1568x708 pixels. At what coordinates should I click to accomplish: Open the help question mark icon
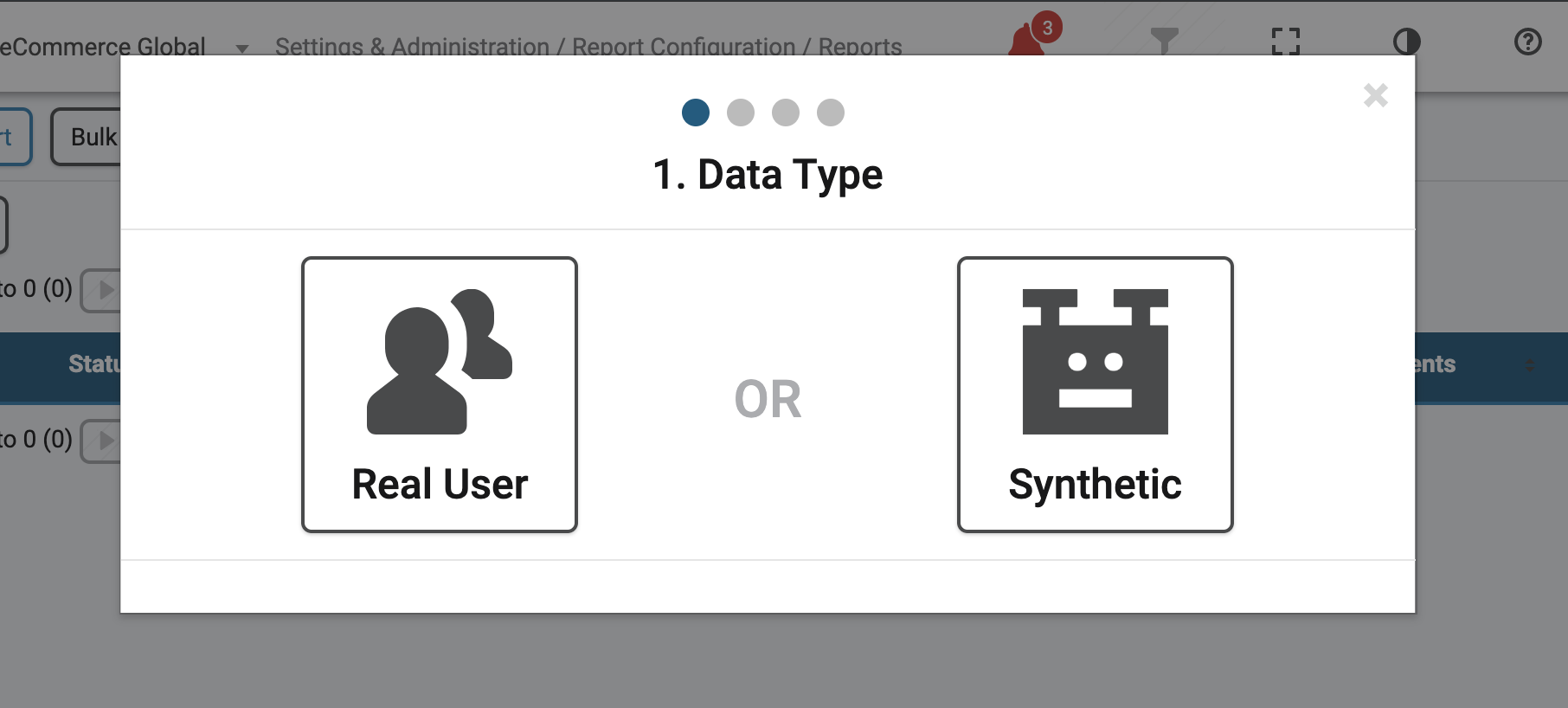1528,41
